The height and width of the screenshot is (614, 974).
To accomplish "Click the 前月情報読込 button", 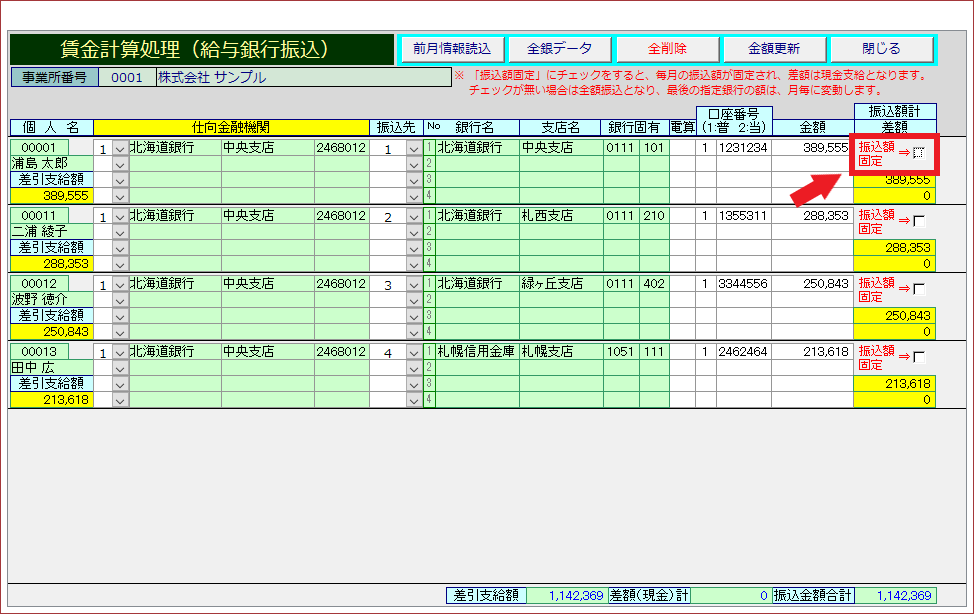I will tap(452, 49).
